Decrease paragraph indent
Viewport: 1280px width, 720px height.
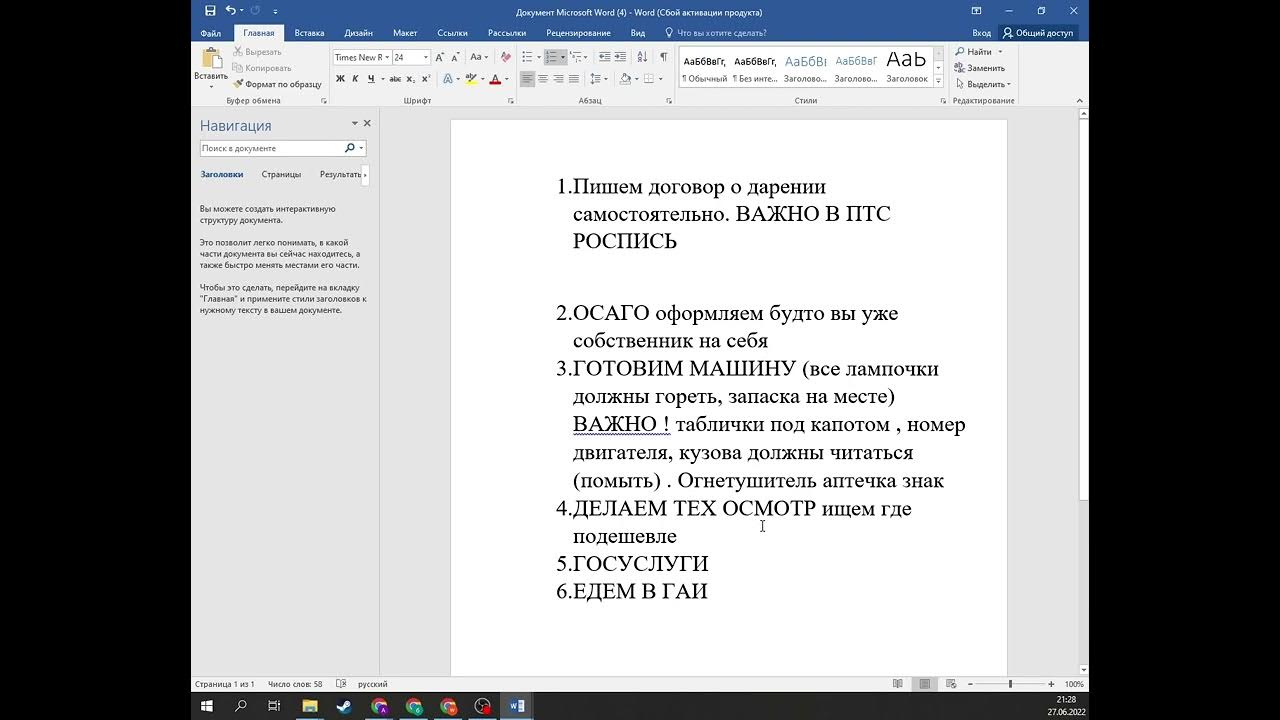click(x=604, y=57)
